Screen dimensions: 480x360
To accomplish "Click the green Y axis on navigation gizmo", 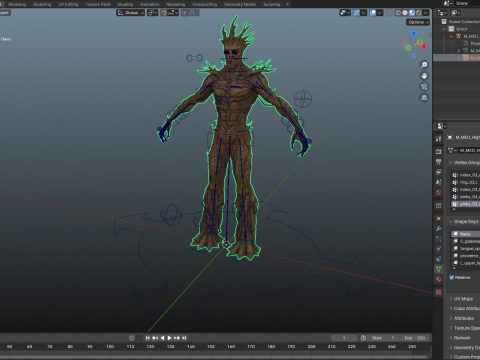I will coord(420,42).
